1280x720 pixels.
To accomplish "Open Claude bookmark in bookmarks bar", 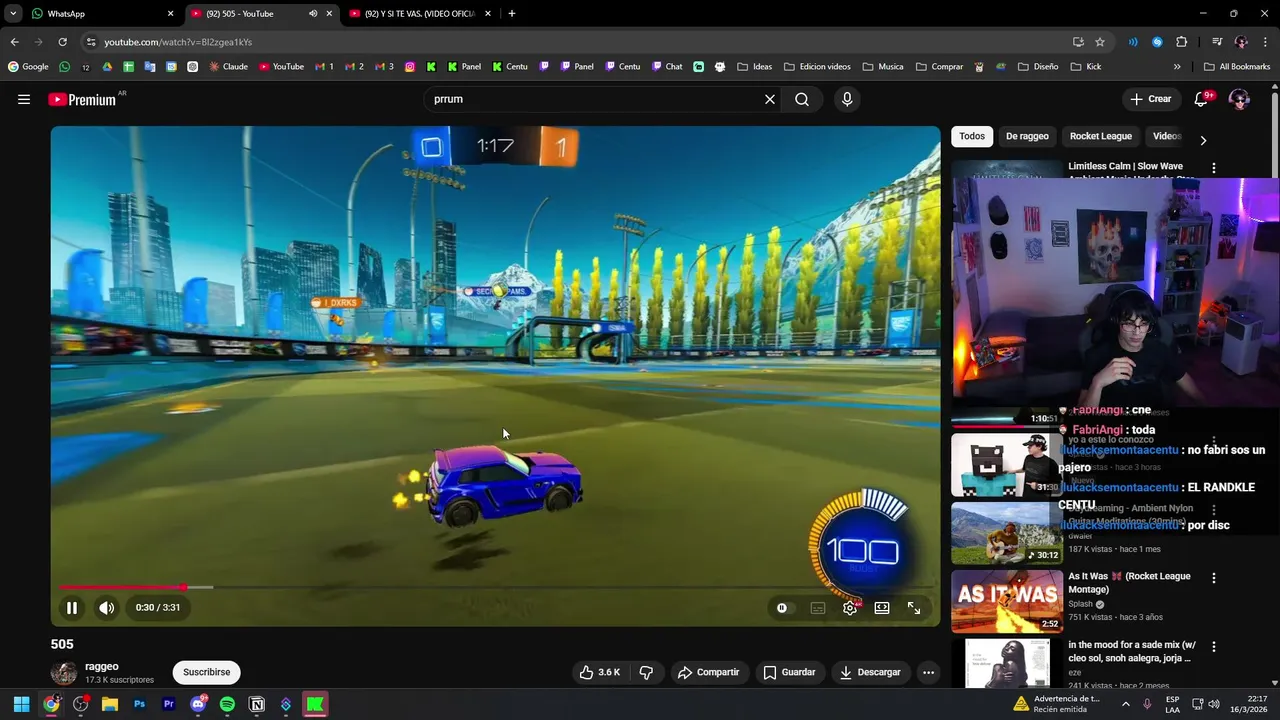I will click(x=229, y=67).
